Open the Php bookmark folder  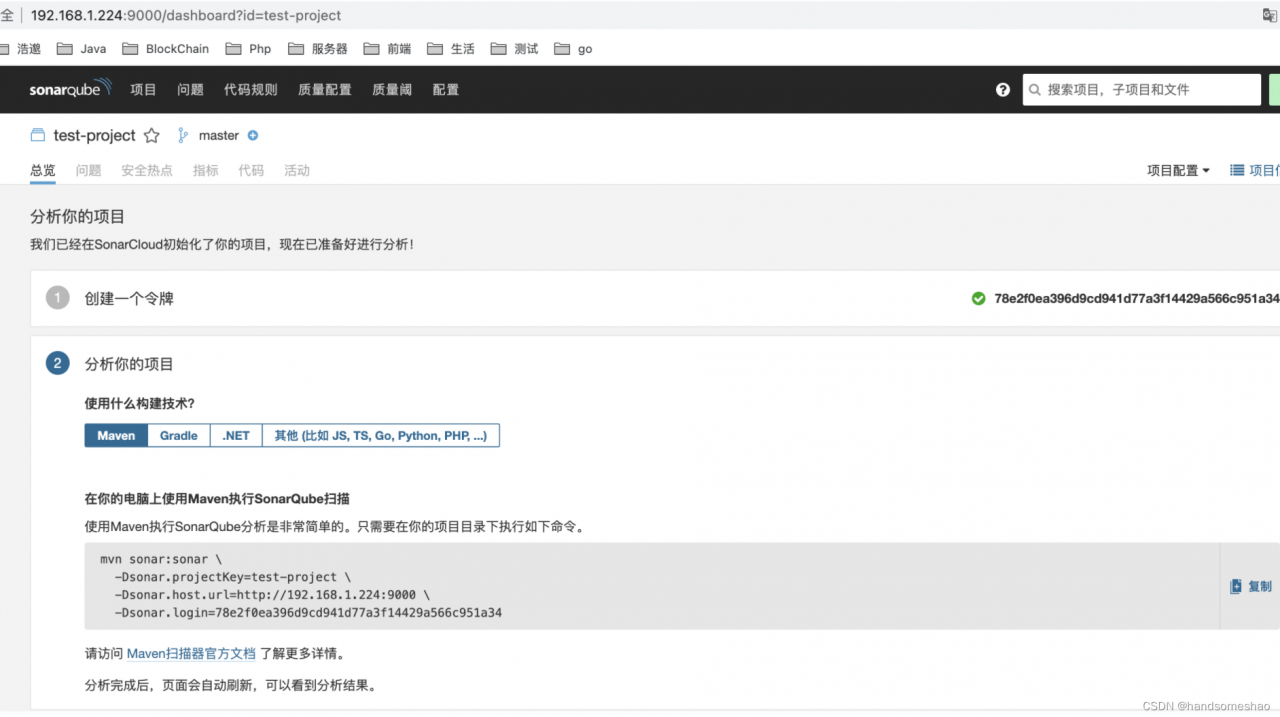coord(249,48)
